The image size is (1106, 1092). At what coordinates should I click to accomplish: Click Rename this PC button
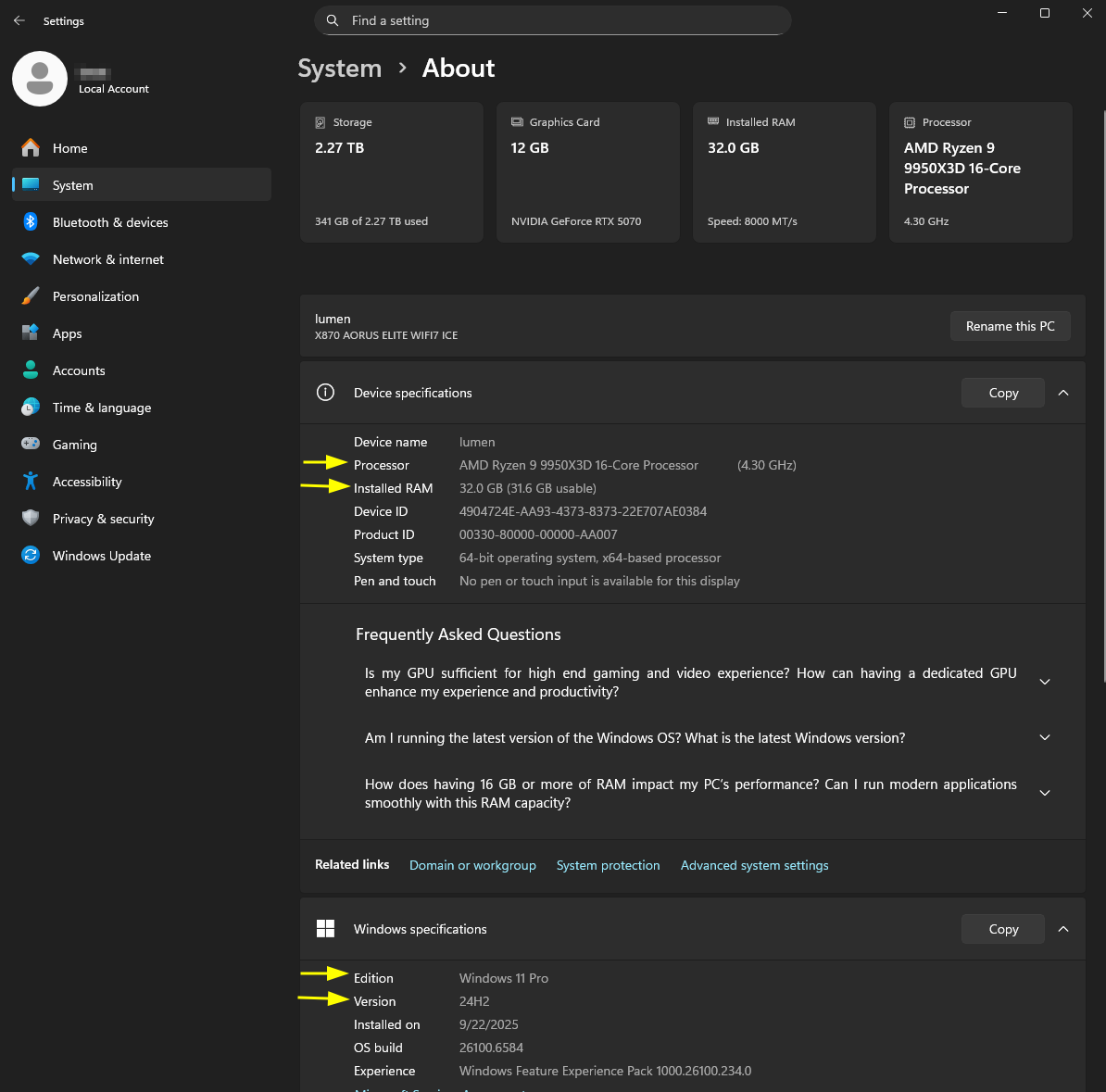1010,326
